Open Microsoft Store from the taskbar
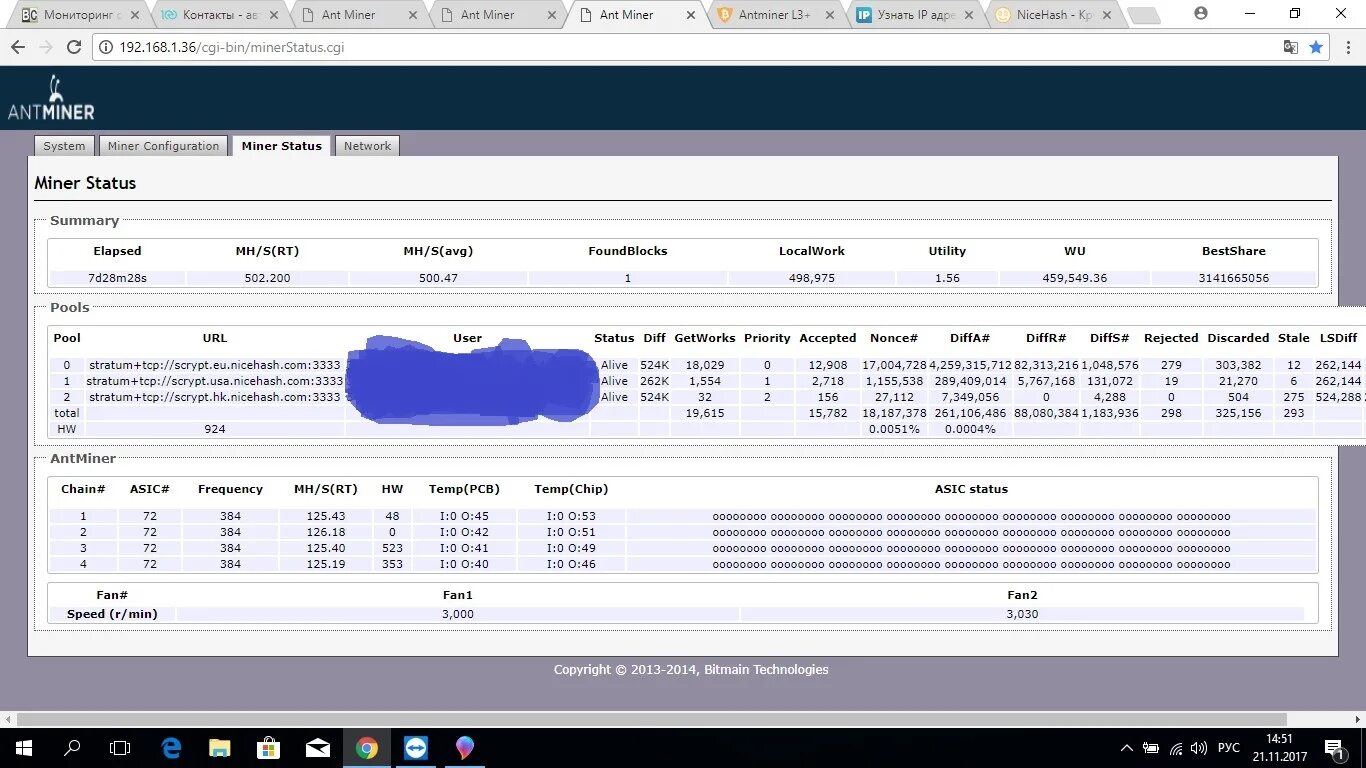Viewport: 1366px width, 768px height. [x=269, y=747]
